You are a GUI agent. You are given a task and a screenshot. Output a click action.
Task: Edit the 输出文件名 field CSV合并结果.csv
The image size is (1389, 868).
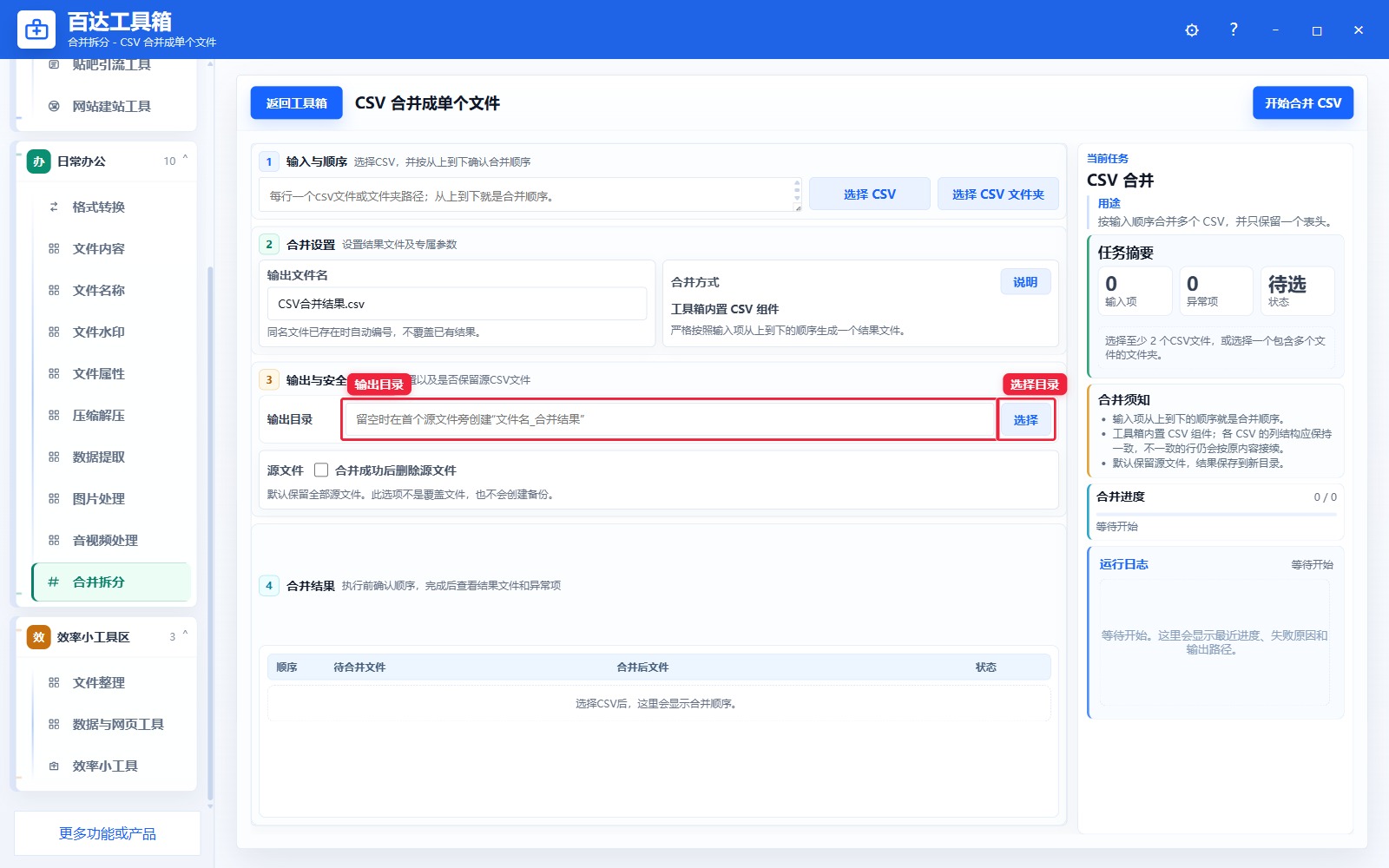coord(457,304)
